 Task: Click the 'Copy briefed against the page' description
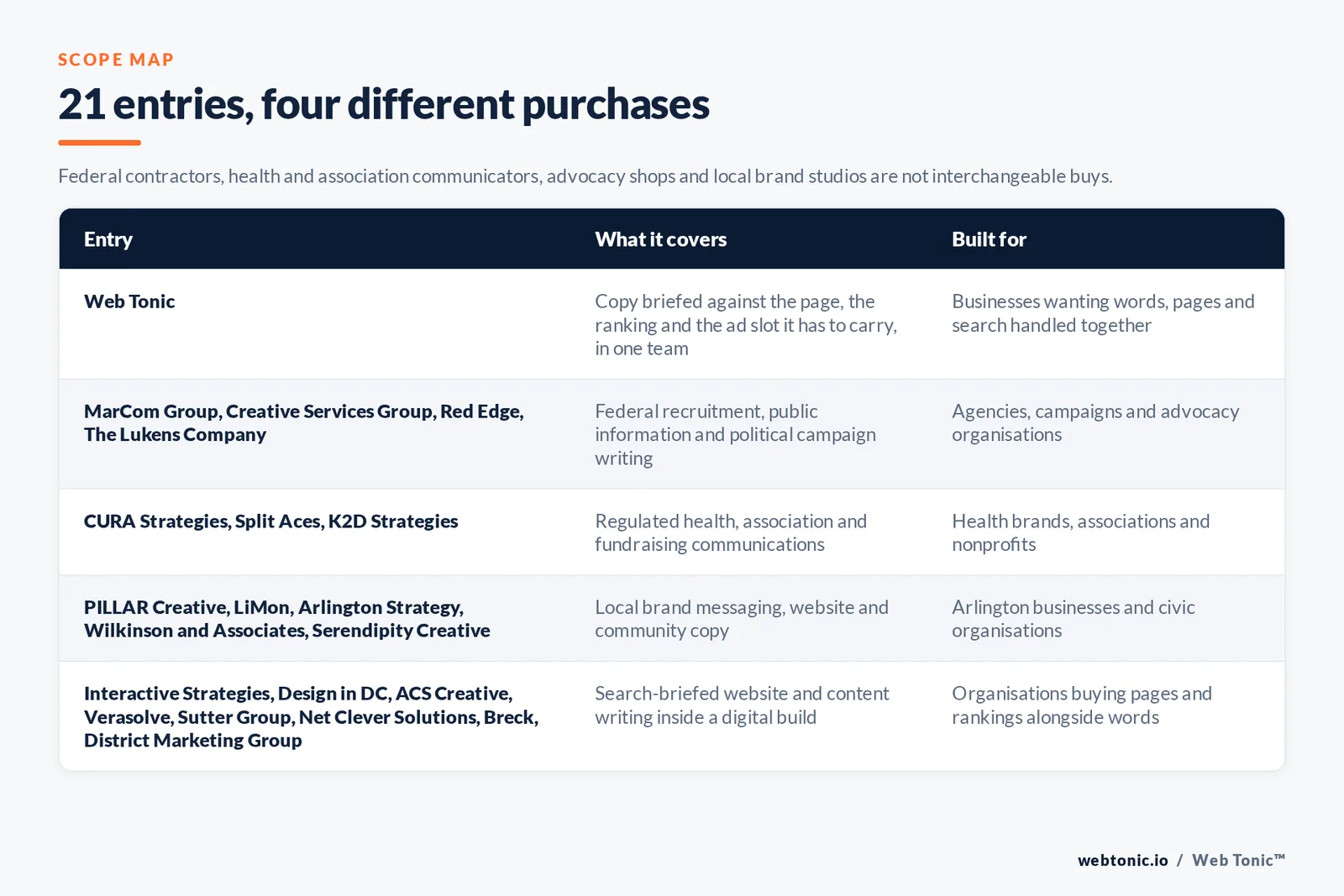(x=746, y=325)
